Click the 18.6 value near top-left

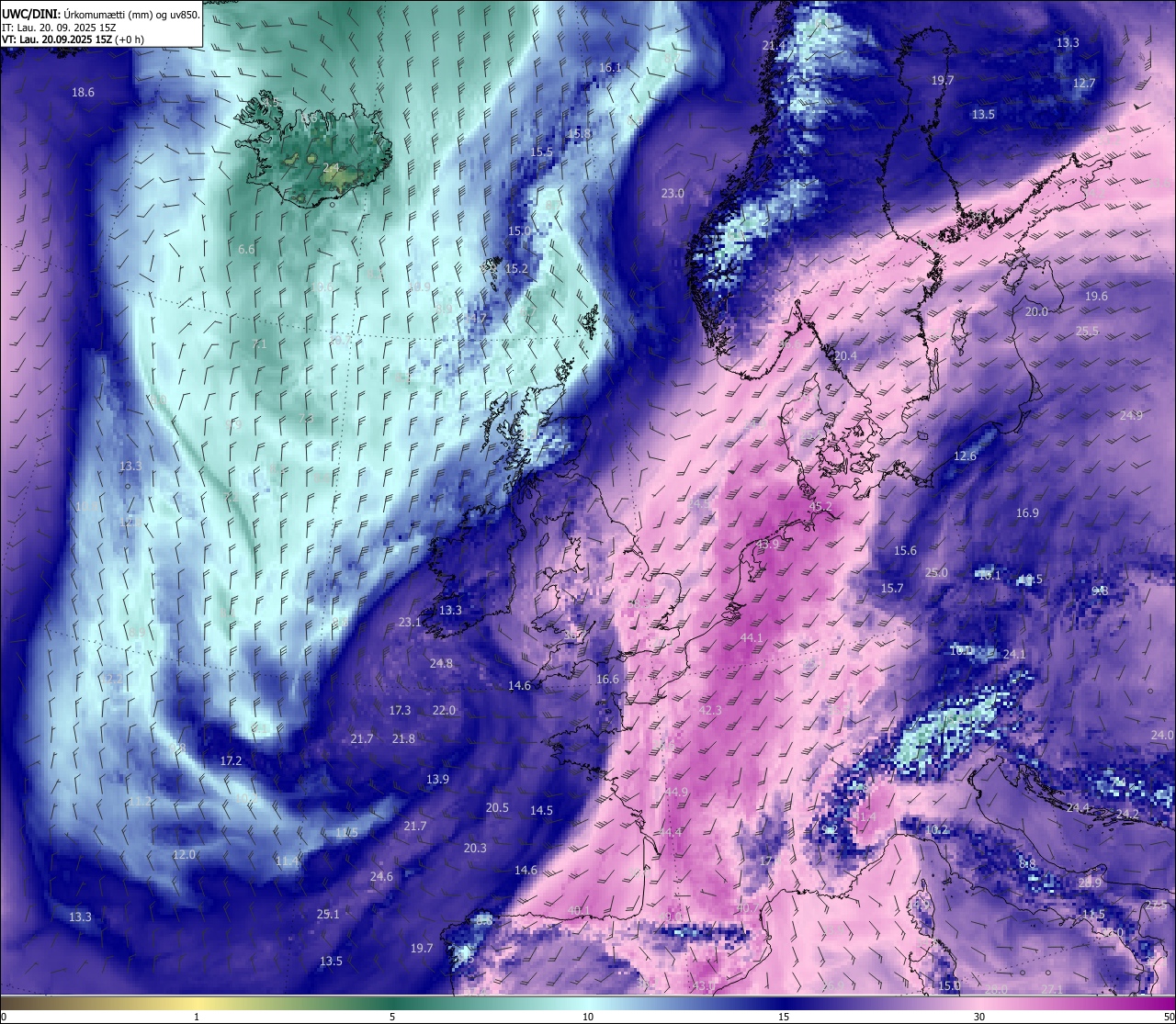tap(84, 92)
